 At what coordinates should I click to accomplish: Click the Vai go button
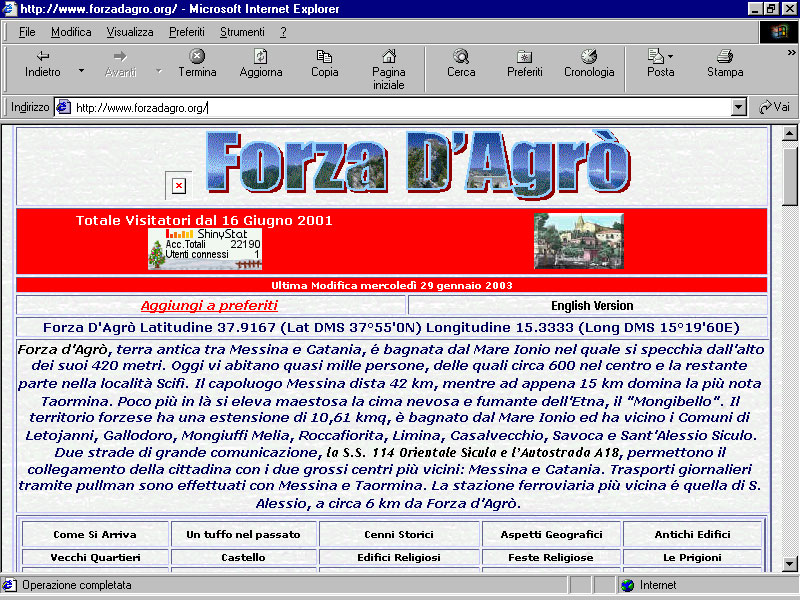coord(774,107)
